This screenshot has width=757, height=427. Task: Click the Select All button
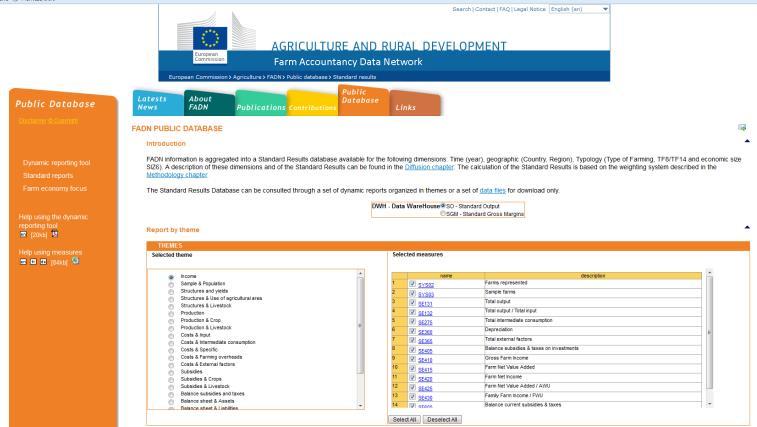404,420
